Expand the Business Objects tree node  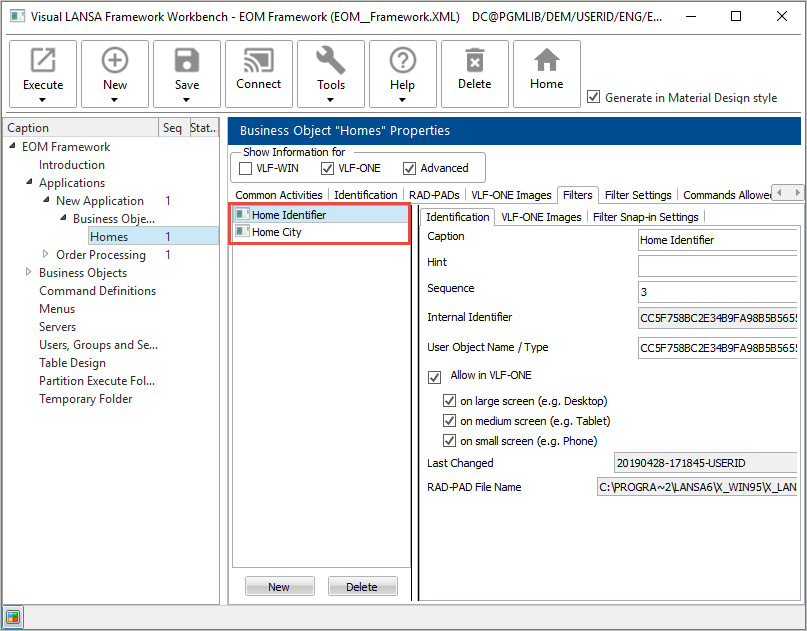point(28,273)
